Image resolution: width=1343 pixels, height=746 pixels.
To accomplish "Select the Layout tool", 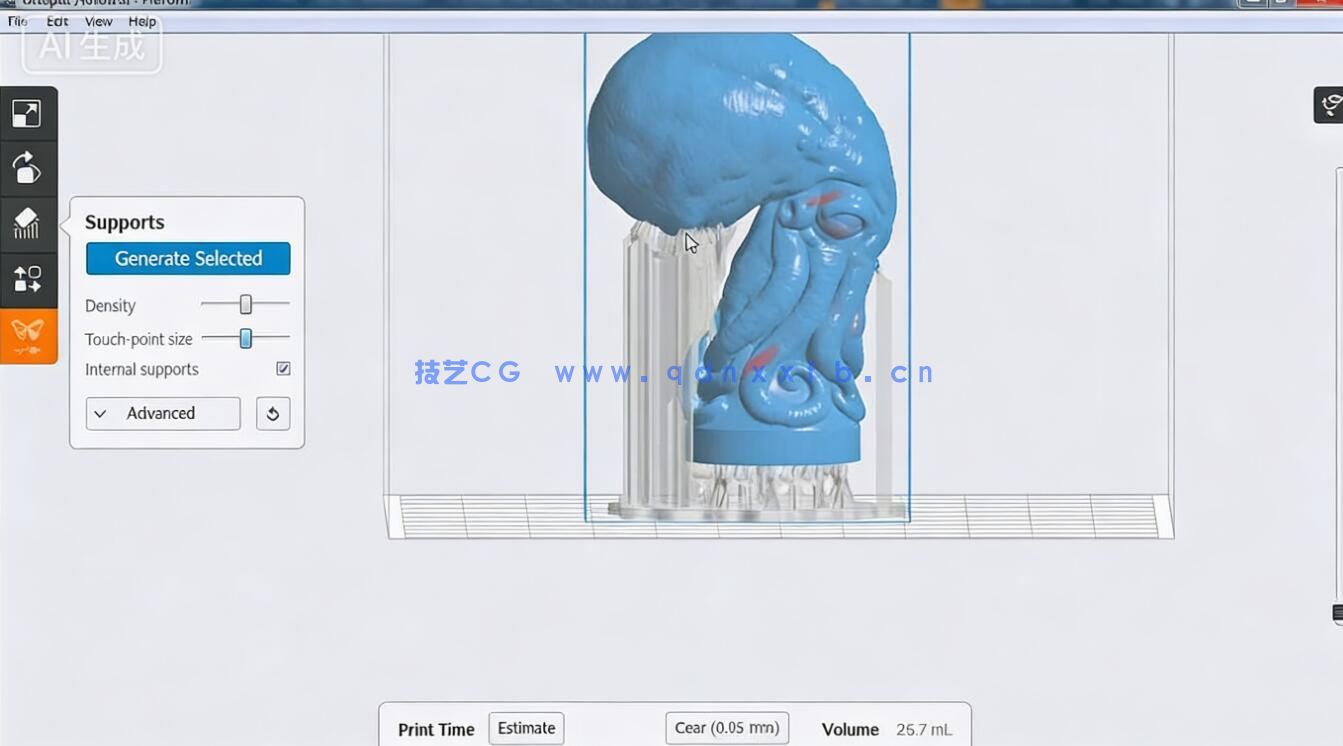I will click(x=27, y=279).
